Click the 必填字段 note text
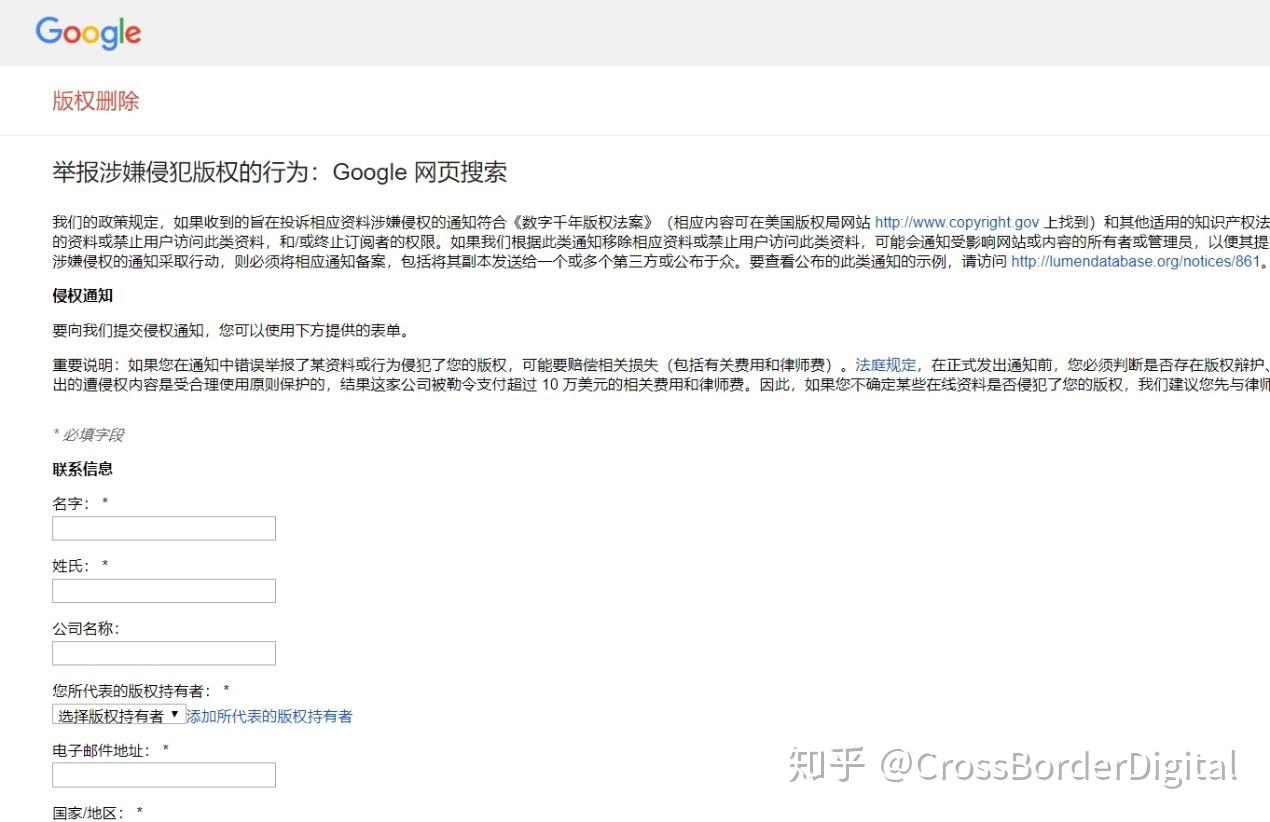The image size is (1270, 822). [x=88, y=435]
